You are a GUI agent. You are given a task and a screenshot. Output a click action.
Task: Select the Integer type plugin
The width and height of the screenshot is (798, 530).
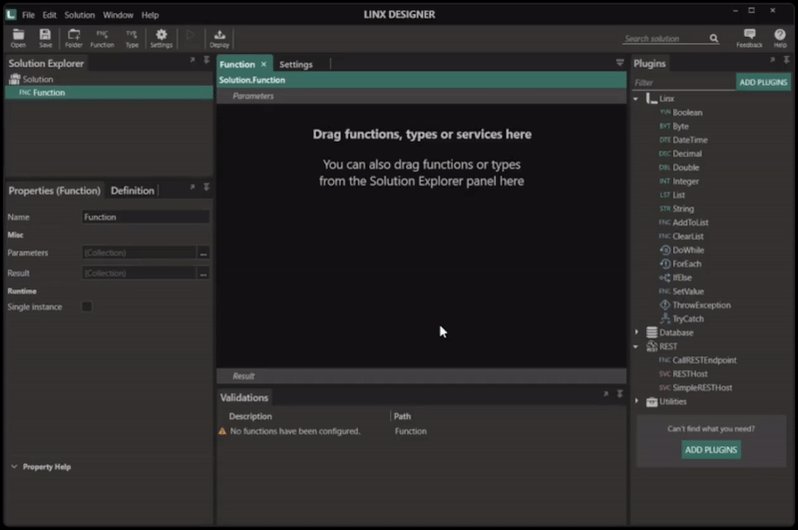[679, 181]
